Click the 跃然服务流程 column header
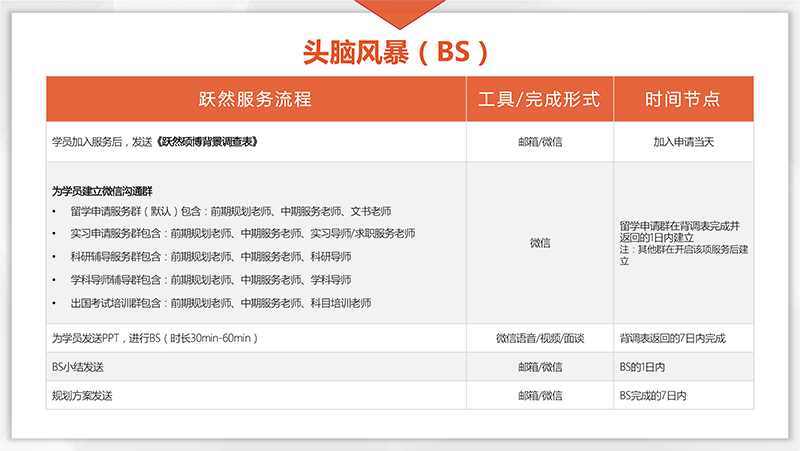Screen dimensions: 800x451 [256, 99]
